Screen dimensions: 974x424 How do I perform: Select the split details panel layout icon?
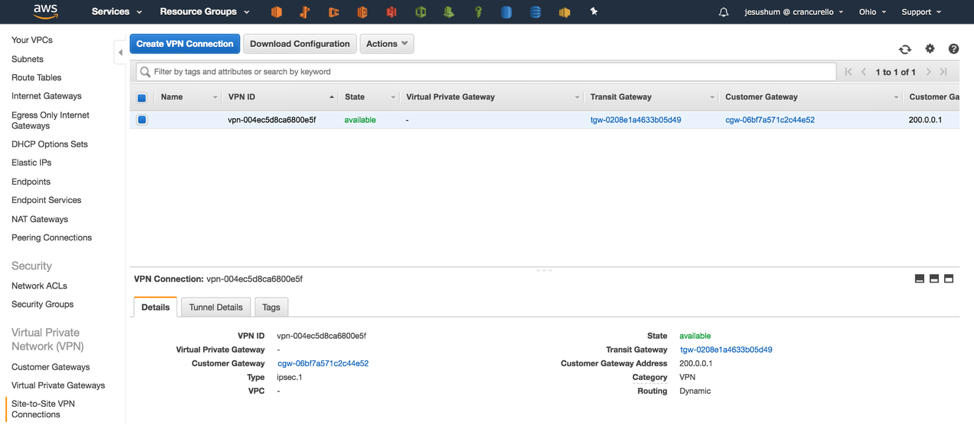[x=934, y=279]
